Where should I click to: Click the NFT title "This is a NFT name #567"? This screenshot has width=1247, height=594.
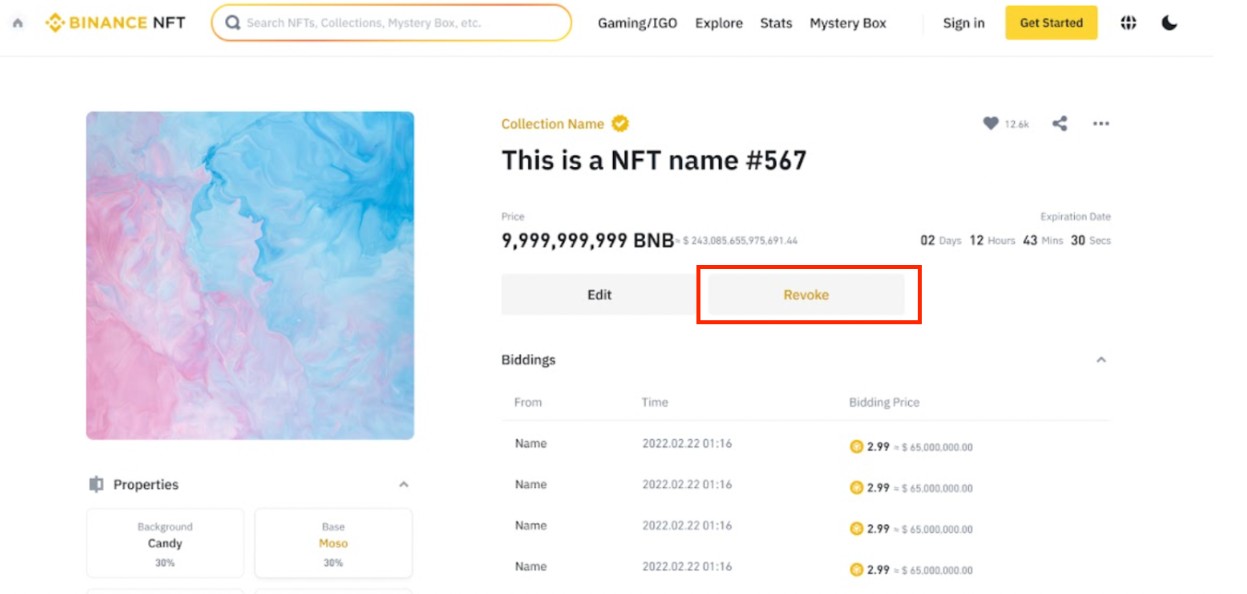tap(654, 161)
